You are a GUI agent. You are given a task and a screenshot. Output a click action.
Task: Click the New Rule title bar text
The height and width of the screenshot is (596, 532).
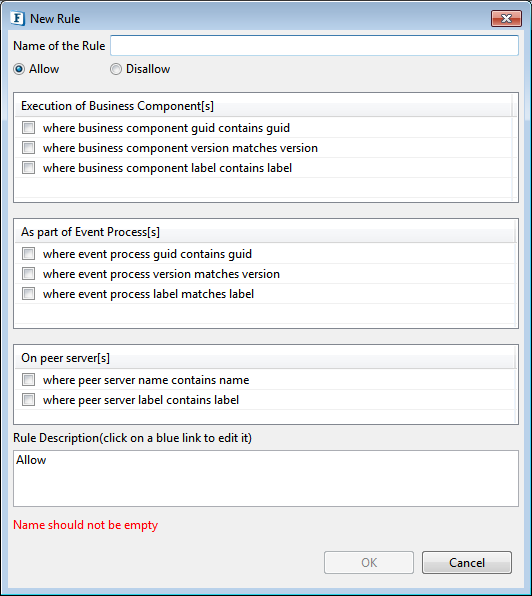point(55,19)
